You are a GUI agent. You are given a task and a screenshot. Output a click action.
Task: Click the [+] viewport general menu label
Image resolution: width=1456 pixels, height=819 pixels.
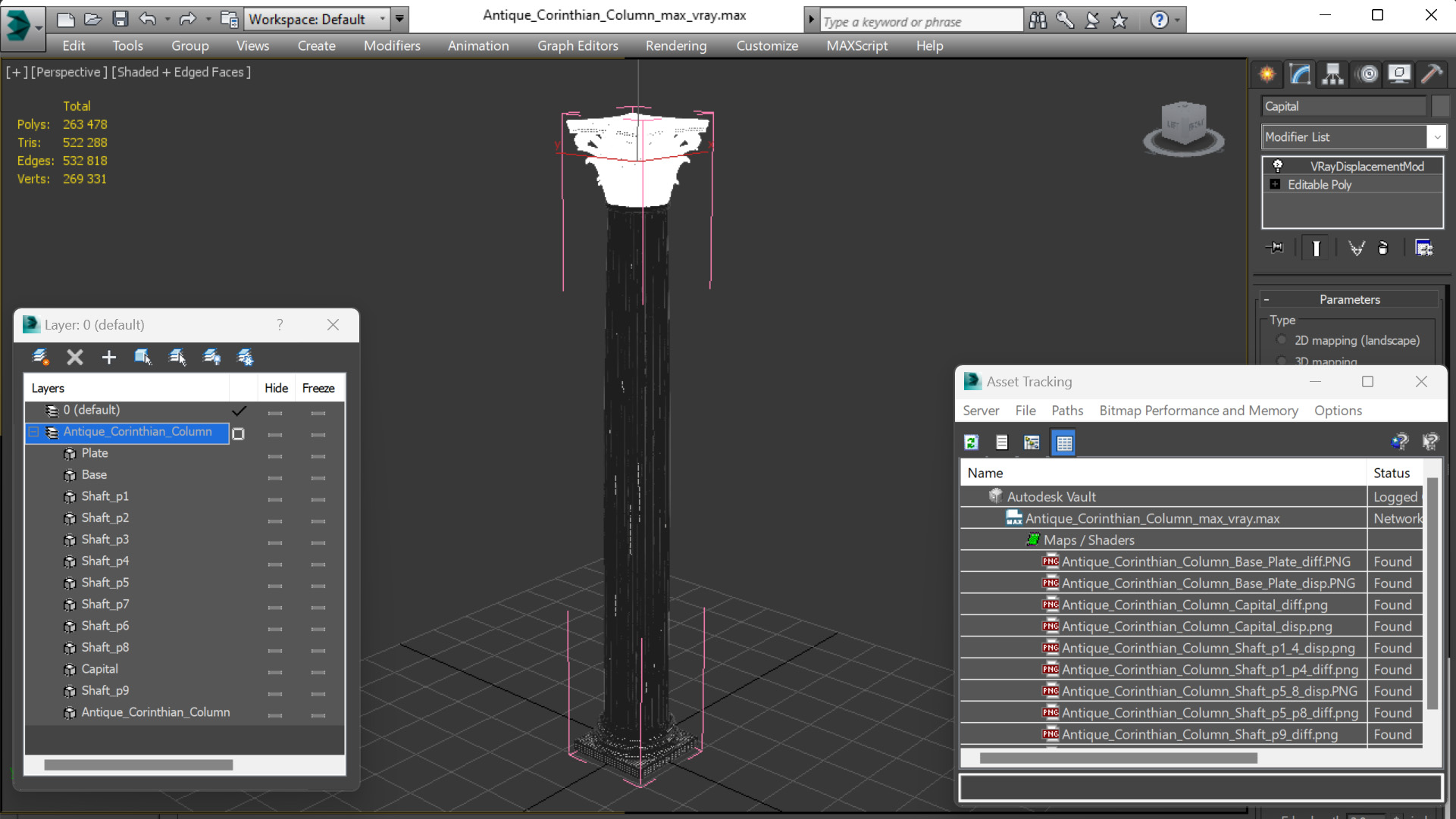pos(17,72)
